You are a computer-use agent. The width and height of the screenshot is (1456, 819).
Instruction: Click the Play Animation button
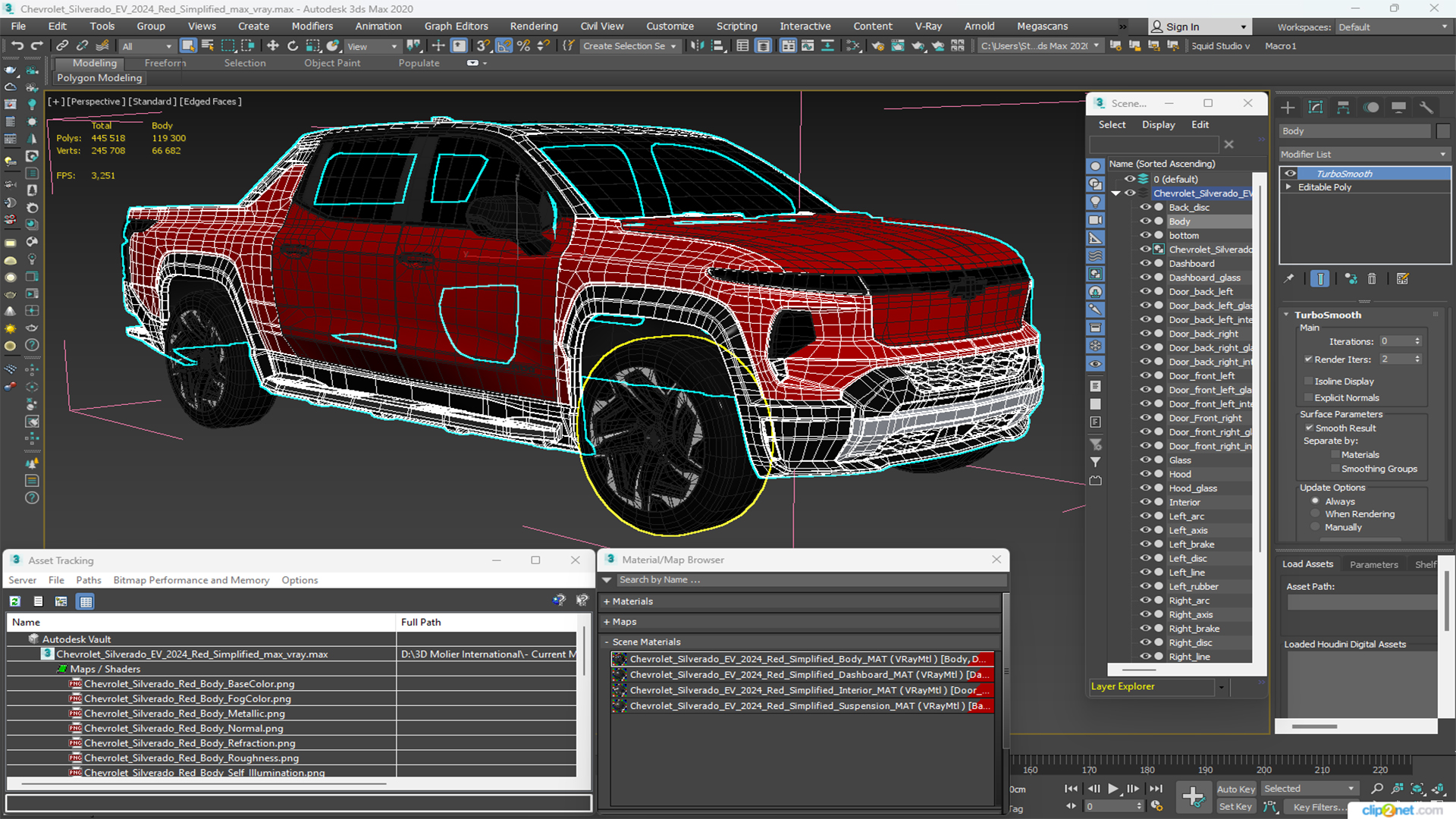coord(1112,789)
